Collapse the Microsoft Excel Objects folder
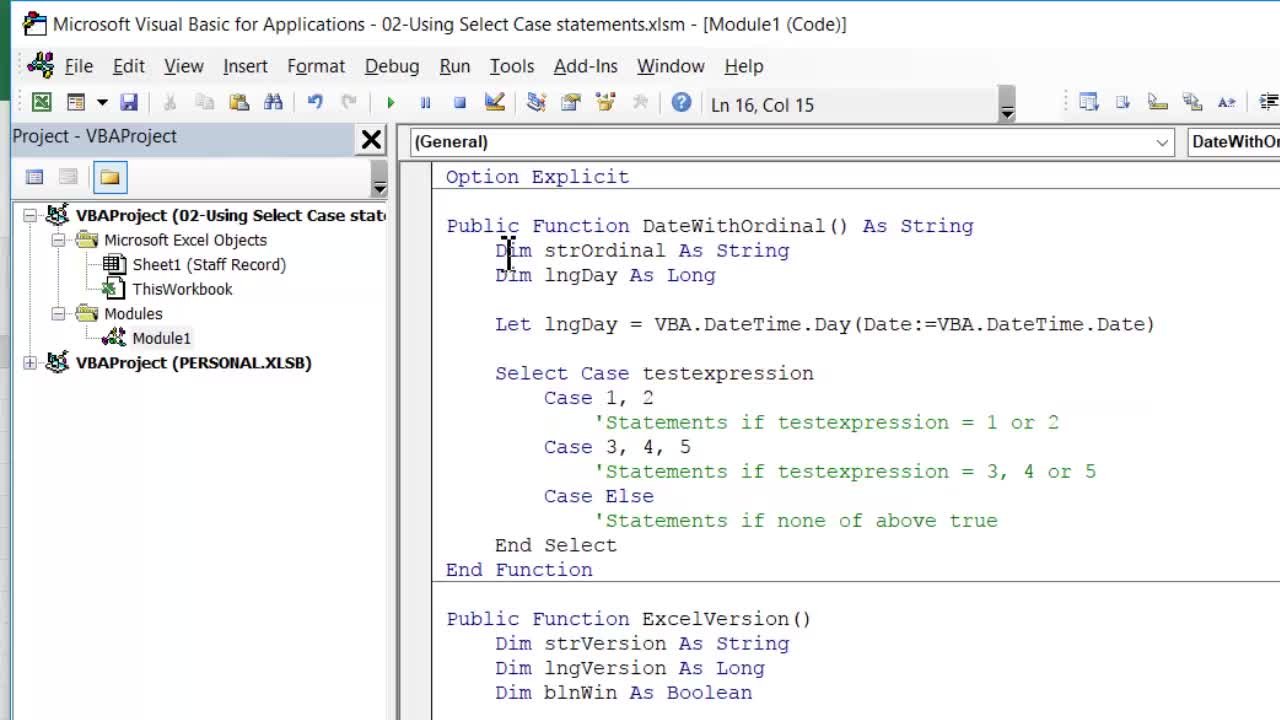1280x720 pixels. pyautogui.click(x=58, y=240)
